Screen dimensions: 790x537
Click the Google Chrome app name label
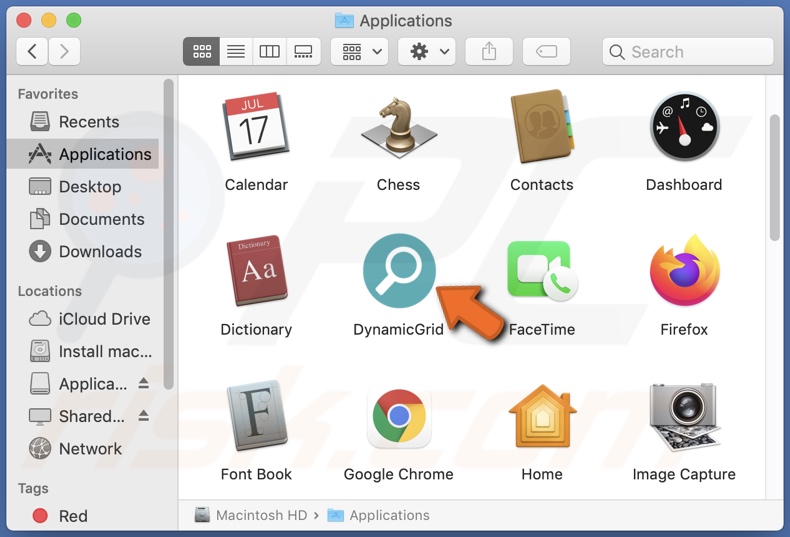pyautogui.click(x=399, y=474)
